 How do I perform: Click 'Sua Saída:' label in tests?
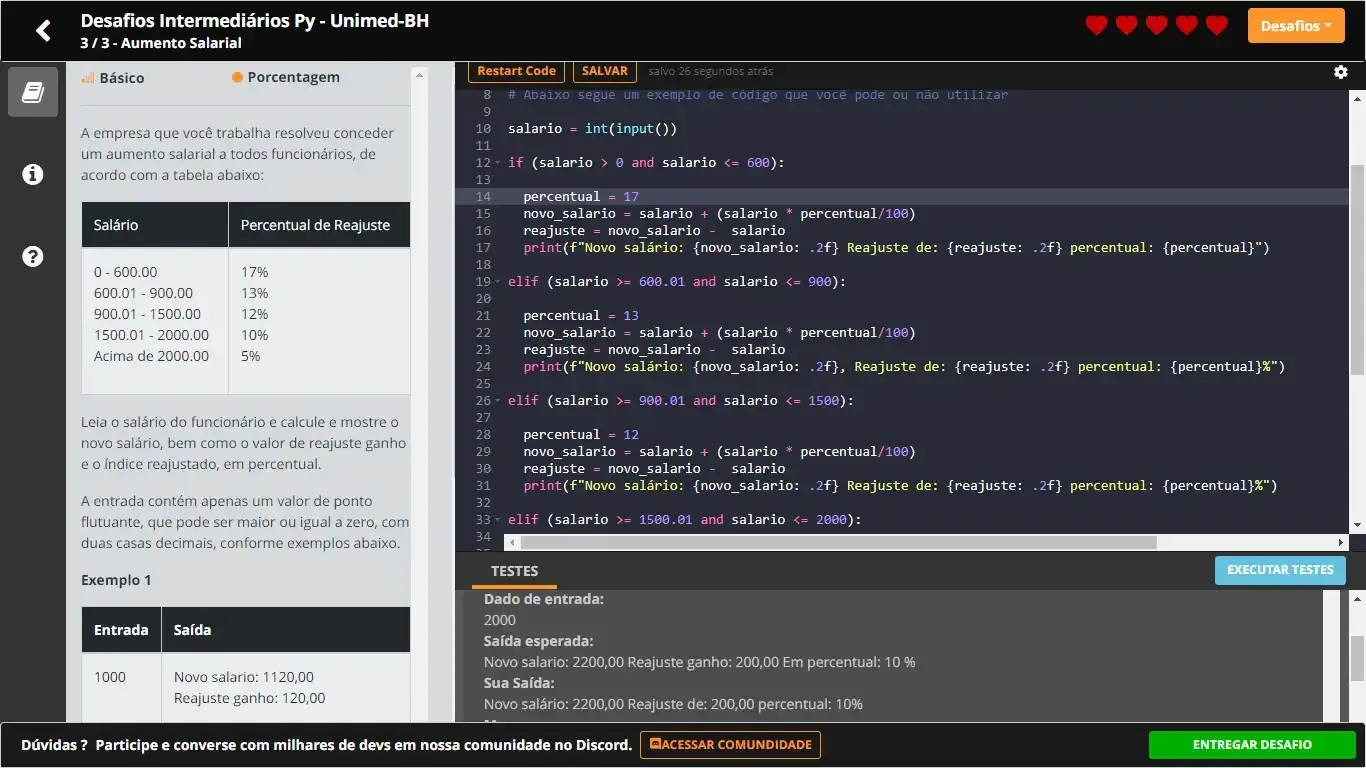519,683
